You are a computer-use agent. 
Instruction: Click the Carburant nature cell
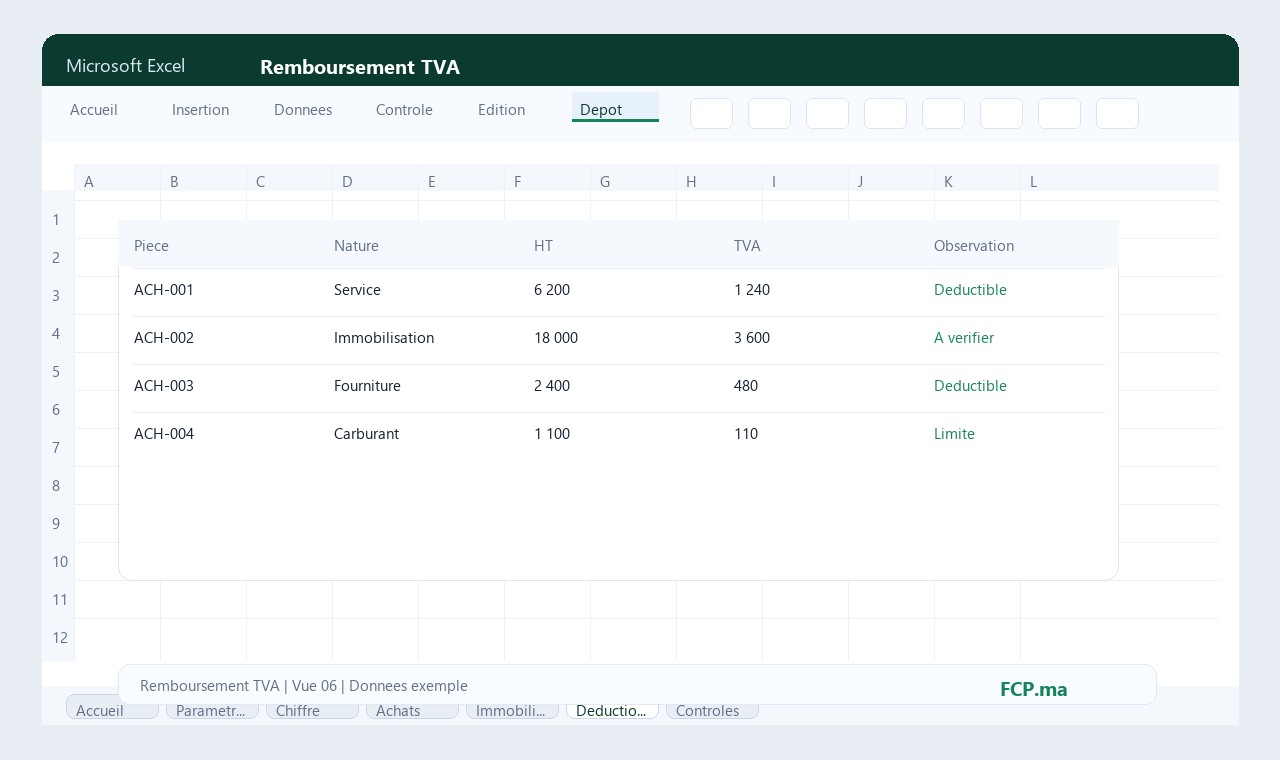click(366, 434)
